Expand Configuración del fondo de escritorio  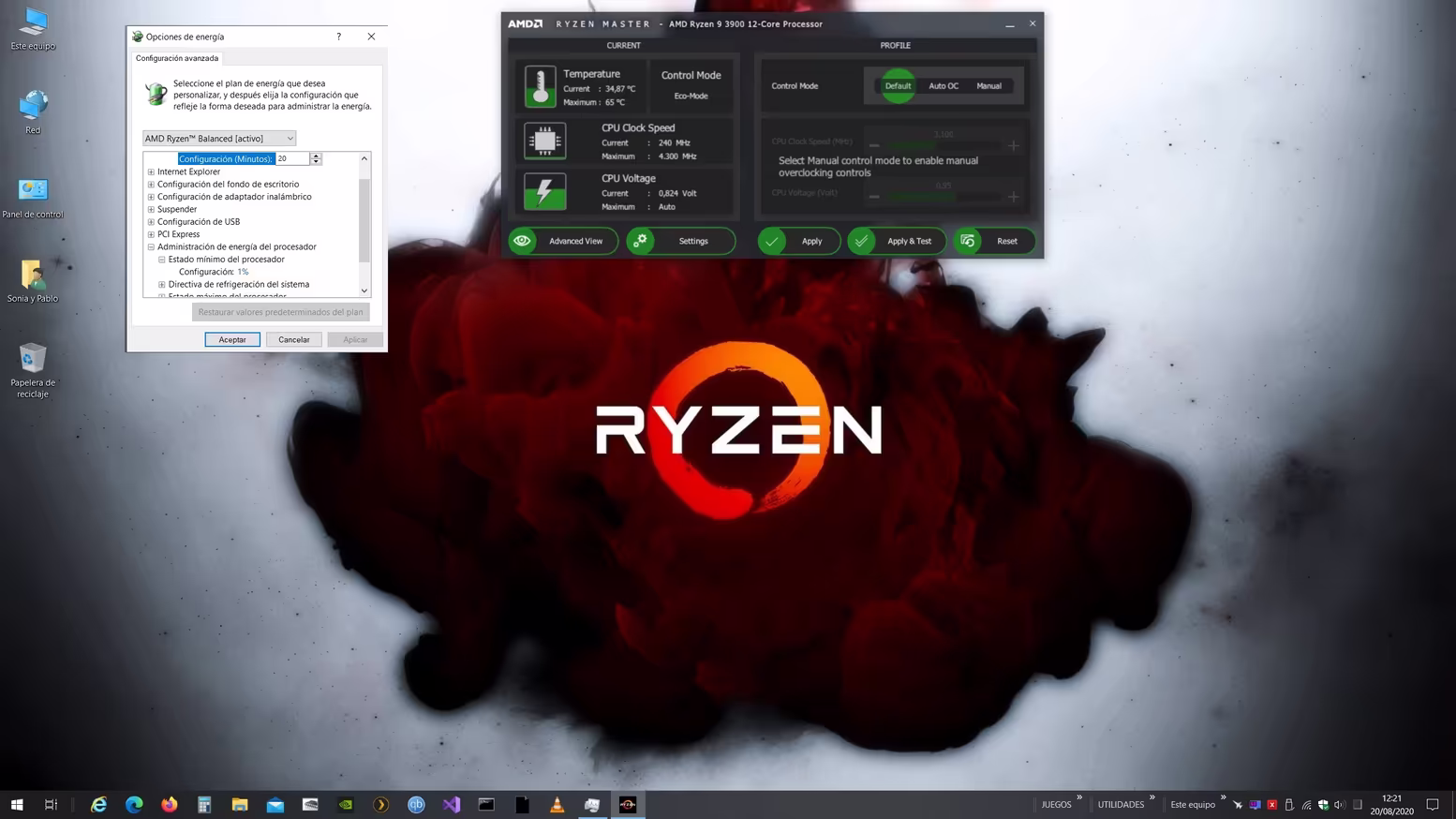click(151, 185)
